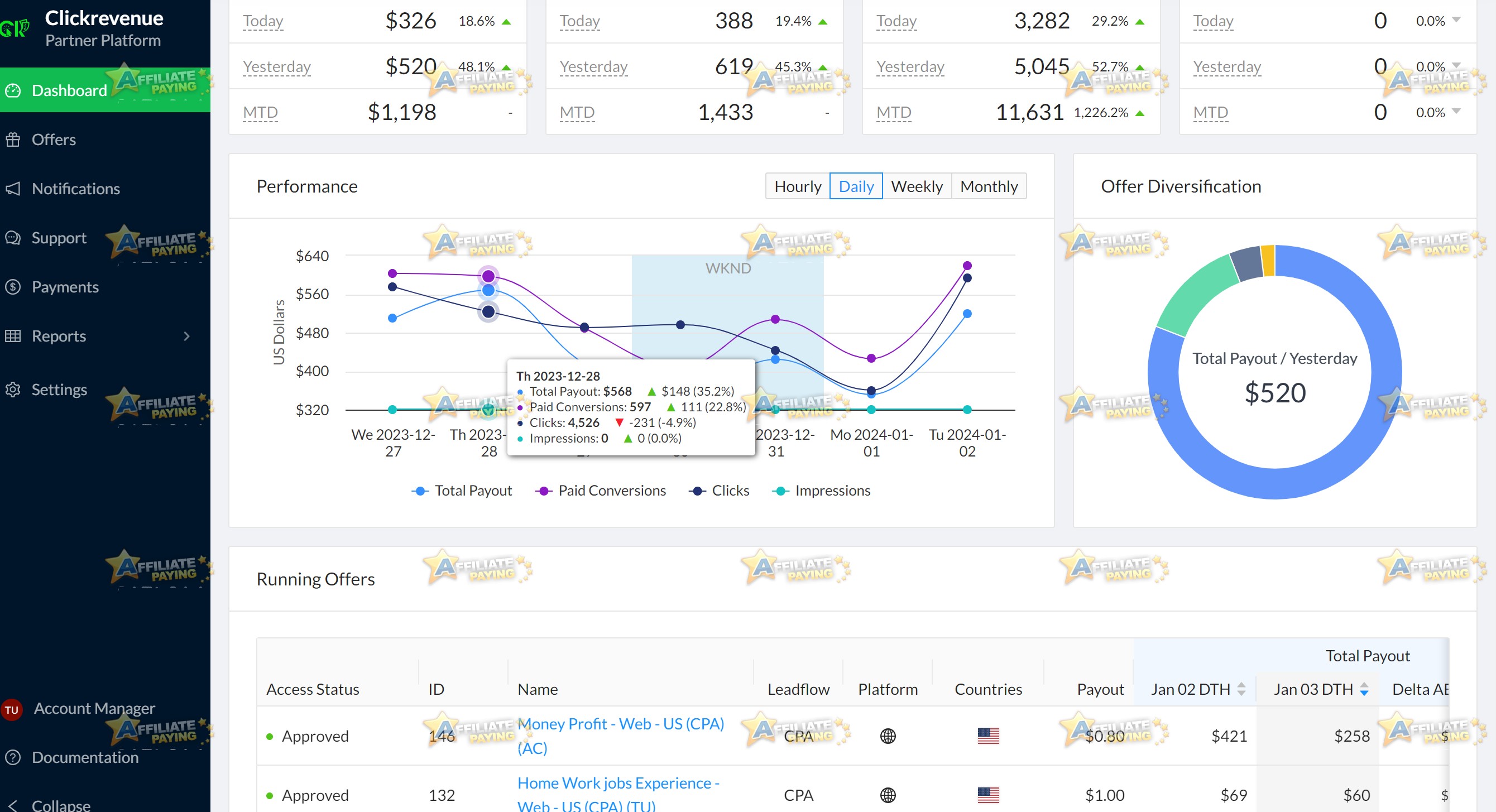The height and width of the screenshot is (812, 1496).
Task: Click the Offers gift icon
Action: click(13, 140)
